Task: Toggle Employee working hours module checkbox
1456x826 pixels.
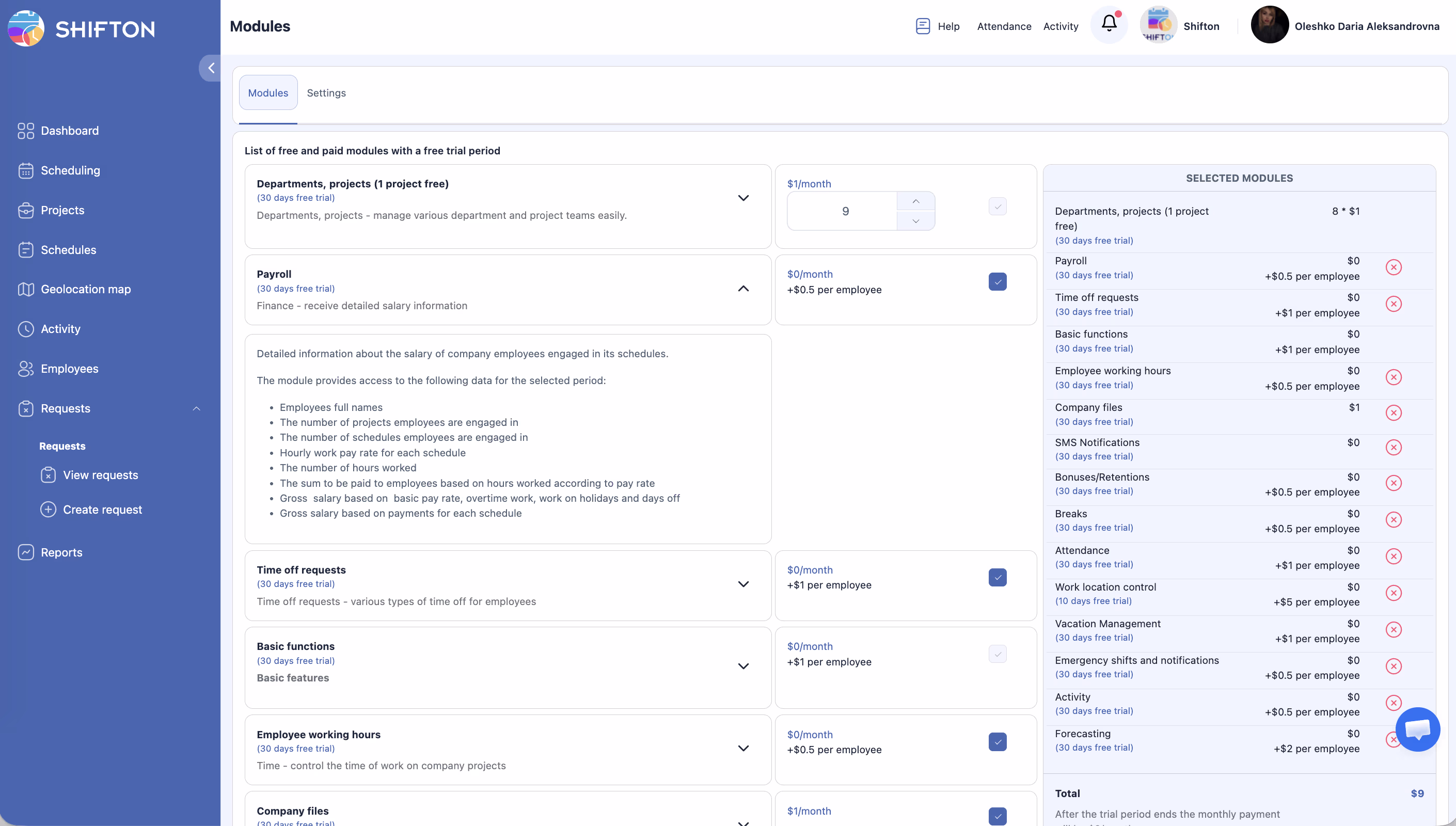Action: [x=997, y=742]
